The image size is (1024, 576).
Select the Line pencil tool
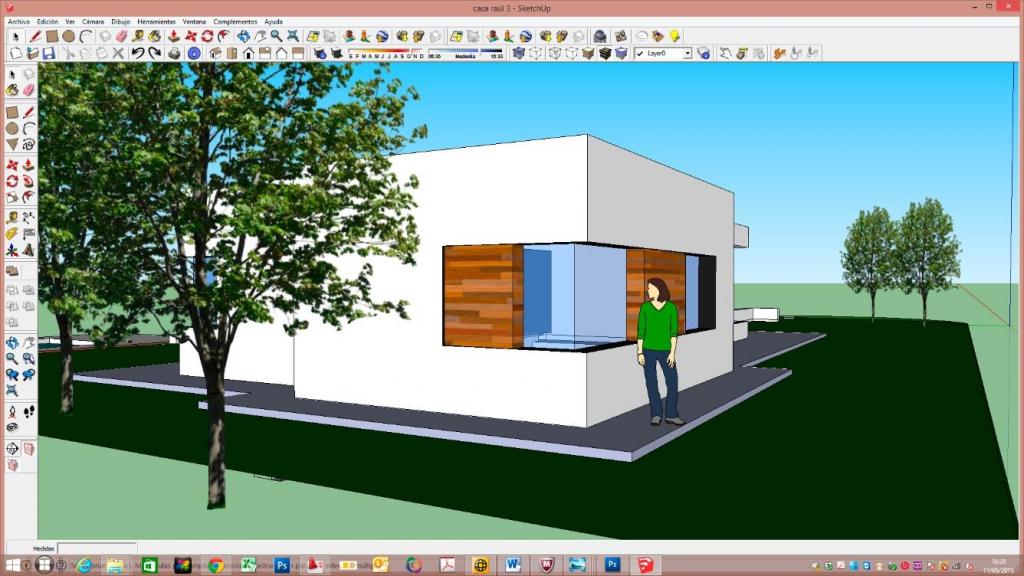[x=35, y=36]
